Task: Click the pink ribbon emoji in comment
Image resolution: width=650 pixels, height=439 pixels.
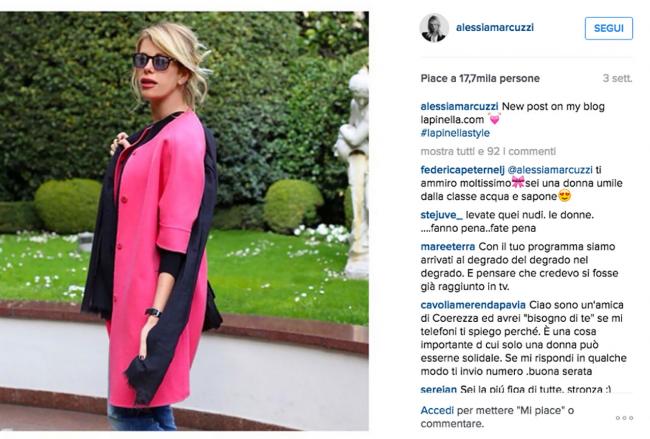Action: pos(518,182)
